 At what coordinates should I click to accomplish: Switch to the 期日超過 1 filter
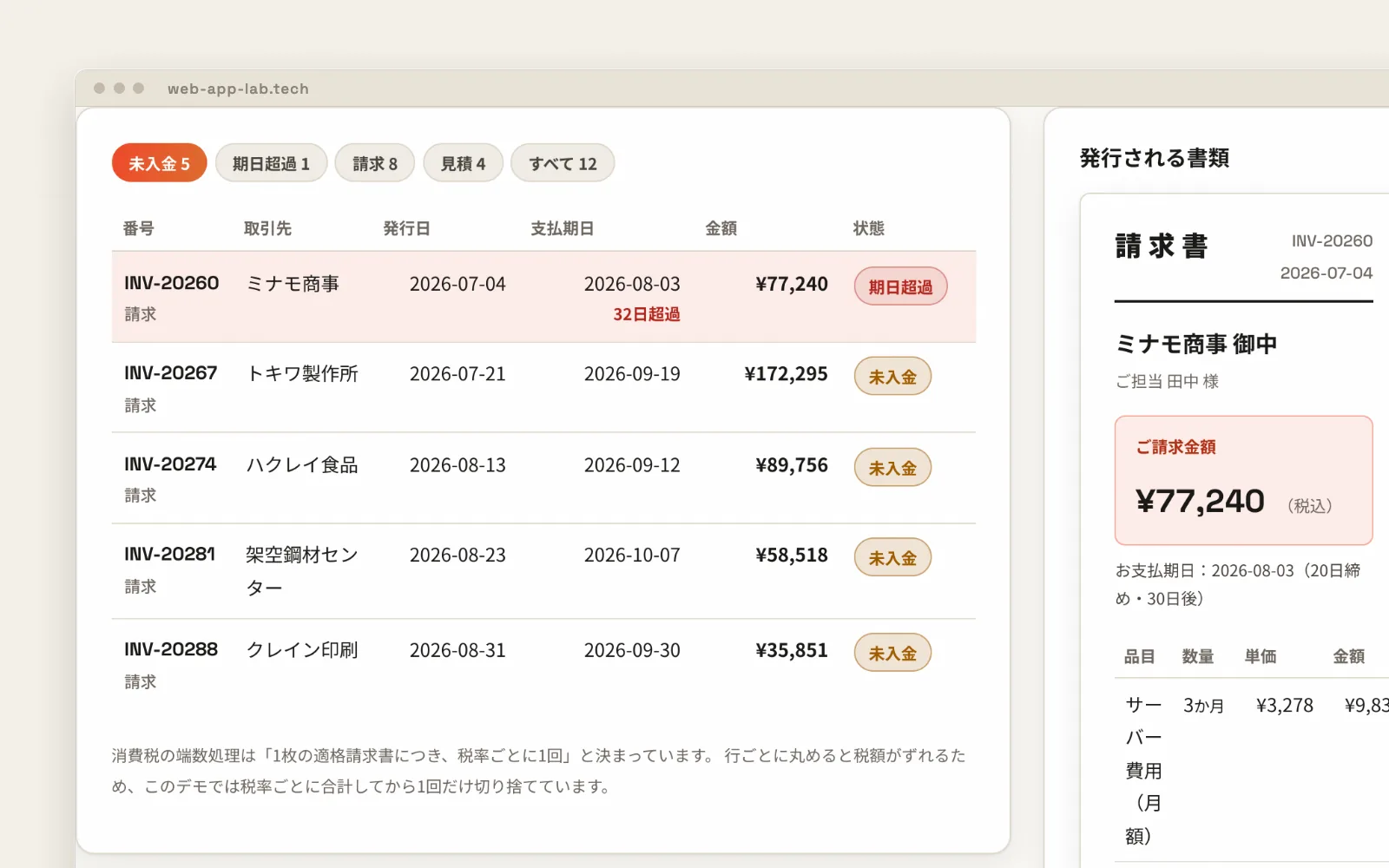271,163
